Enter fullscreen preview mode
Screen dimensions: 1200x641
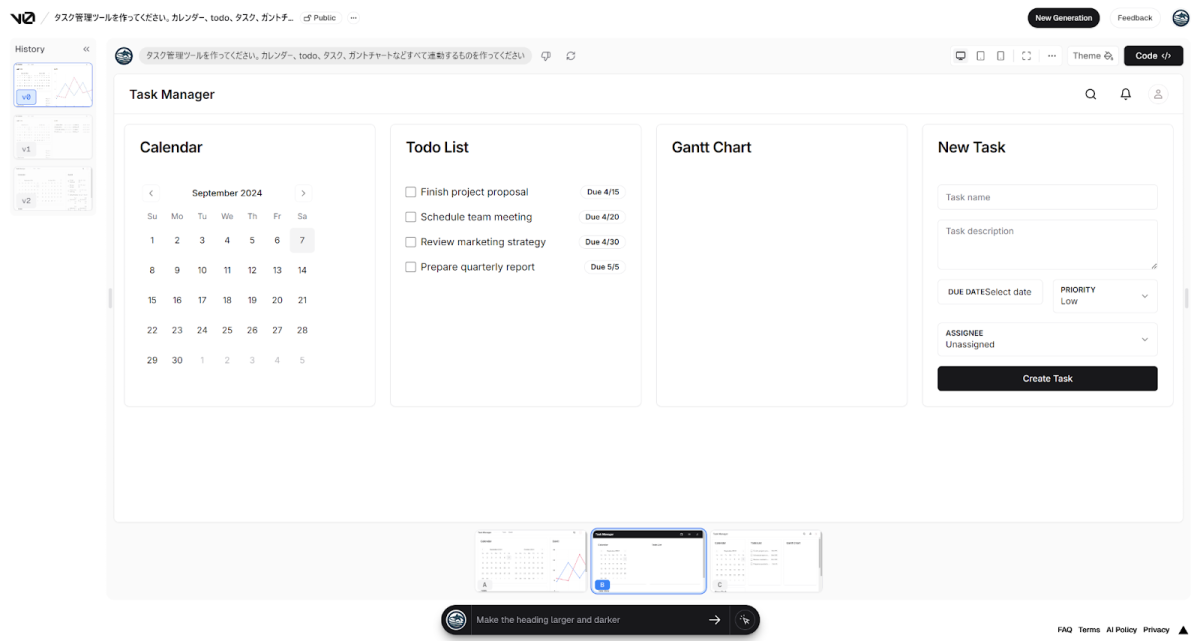tap(1026, 56)
